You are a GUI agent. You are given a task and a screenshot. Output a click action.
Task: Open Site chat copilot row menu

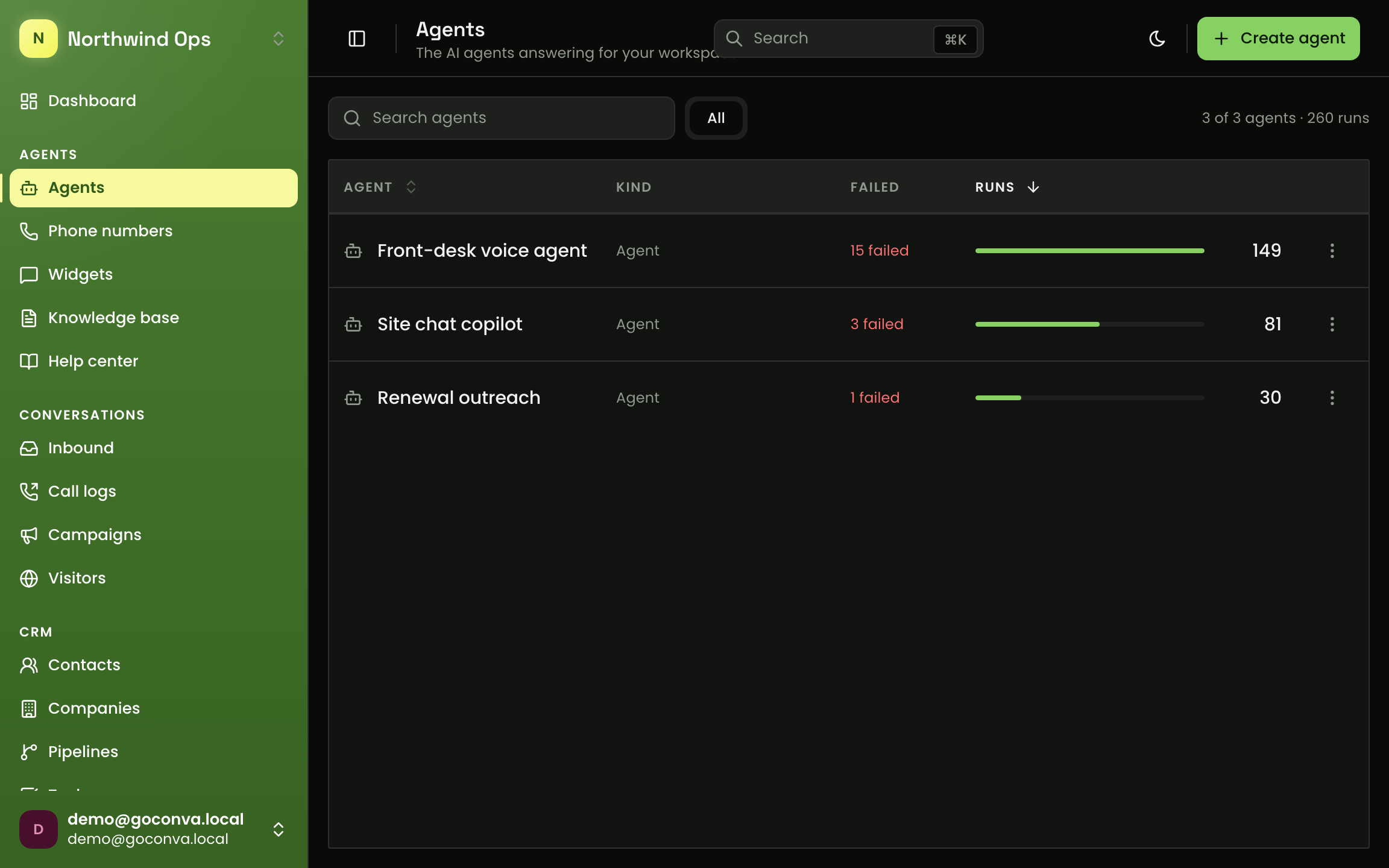tap(1332, 324)
